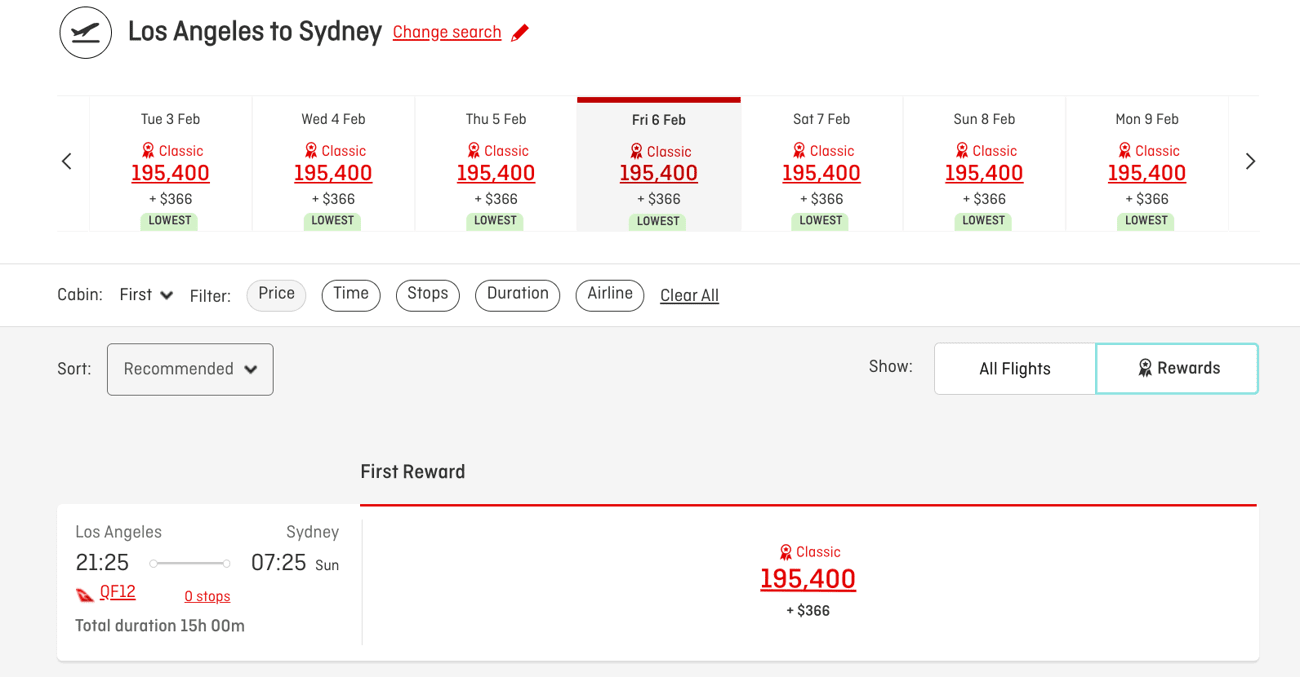Viewport: 1300px width, 677px height.
Task: Open flight details via the QF12 link
Action: [119, 594]
